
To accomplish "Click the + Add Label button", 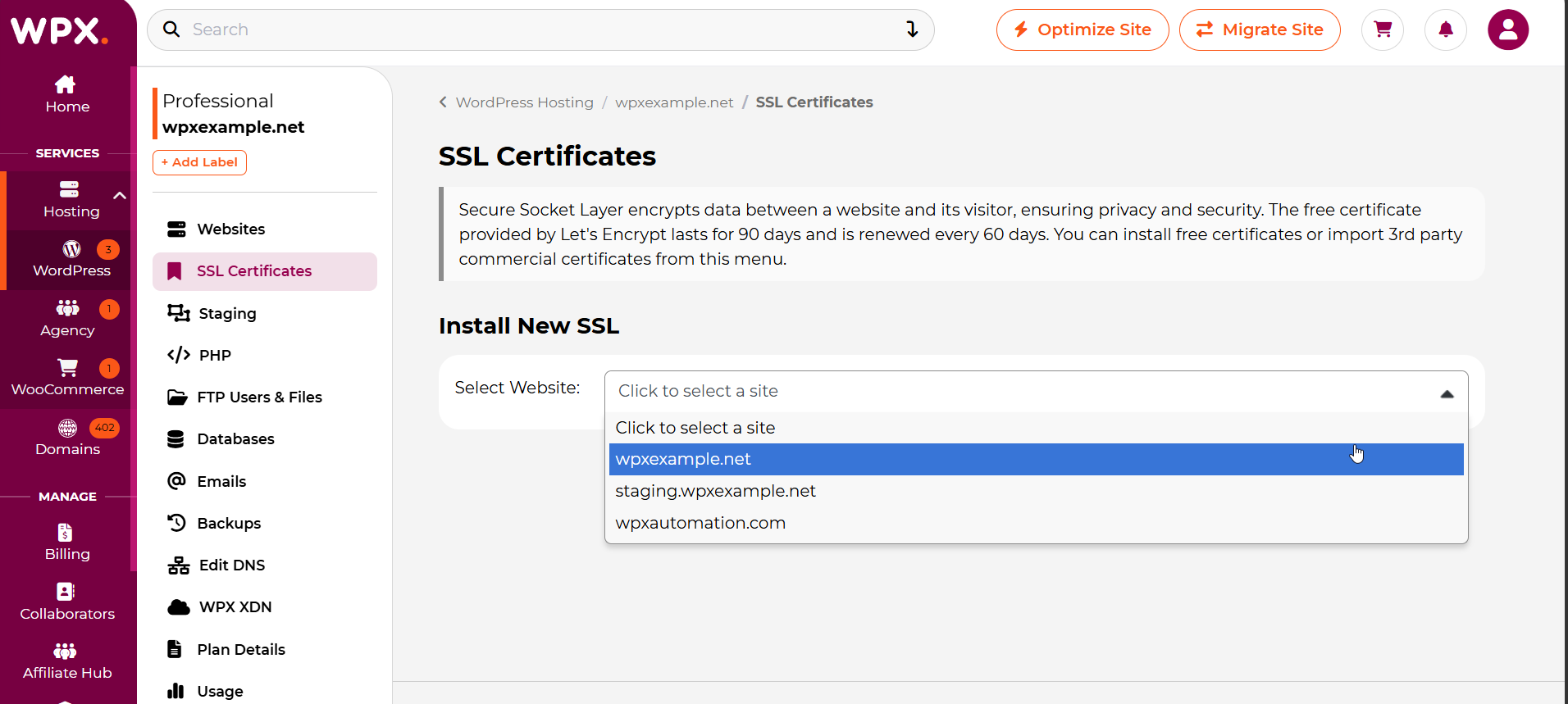I will pos(199,162).
